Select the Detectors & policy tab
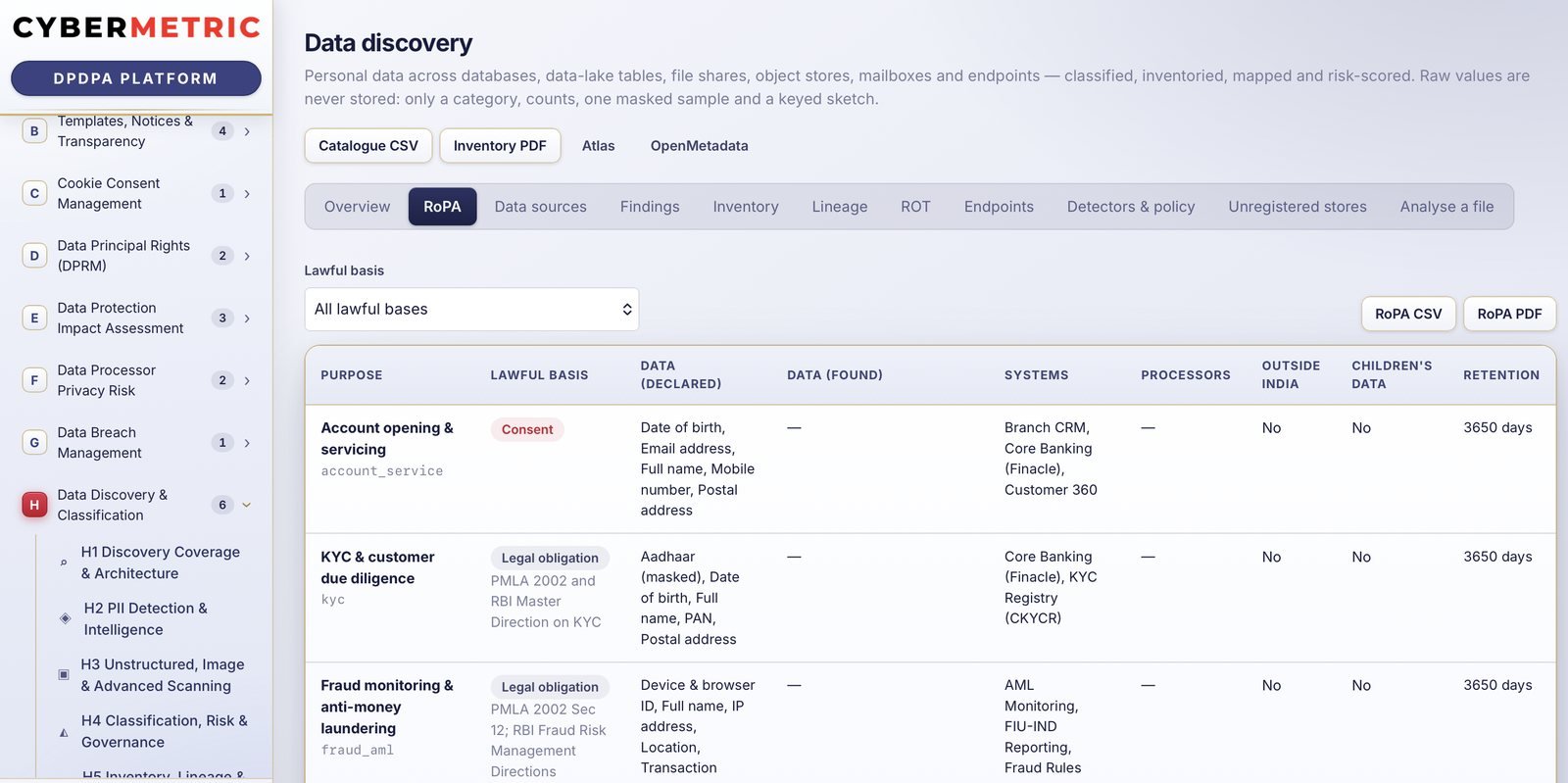This screenshot has width=1568, height=783. pos(1131,207)
